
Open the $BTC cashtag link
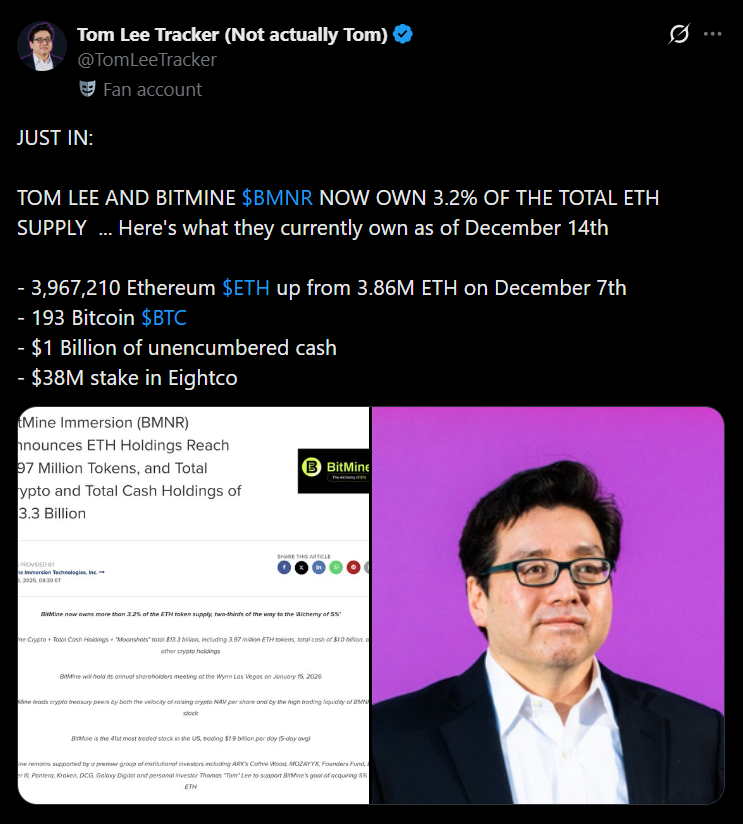coord(164,318)
